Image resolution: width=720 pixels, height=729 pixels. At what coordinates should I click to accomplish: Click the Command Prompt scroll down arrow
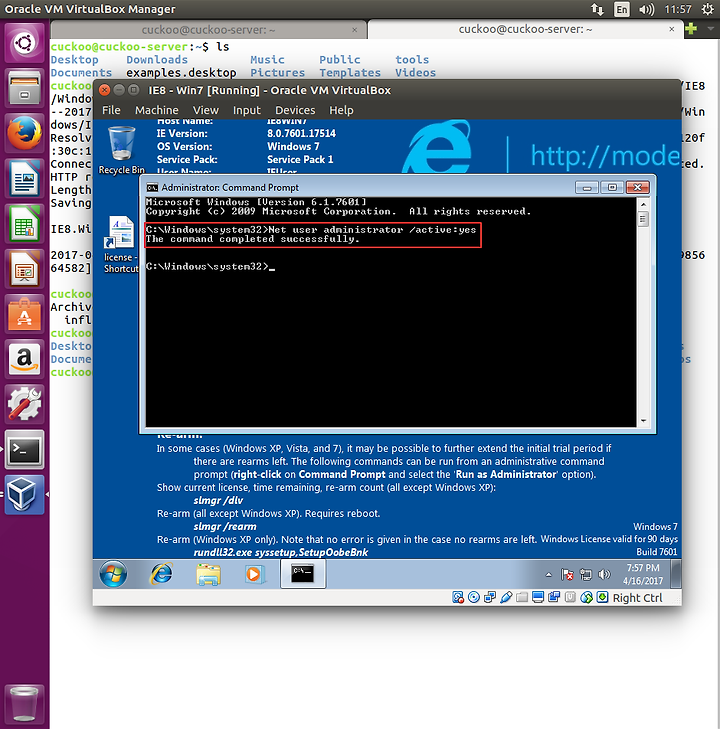[x=643, y=421]
